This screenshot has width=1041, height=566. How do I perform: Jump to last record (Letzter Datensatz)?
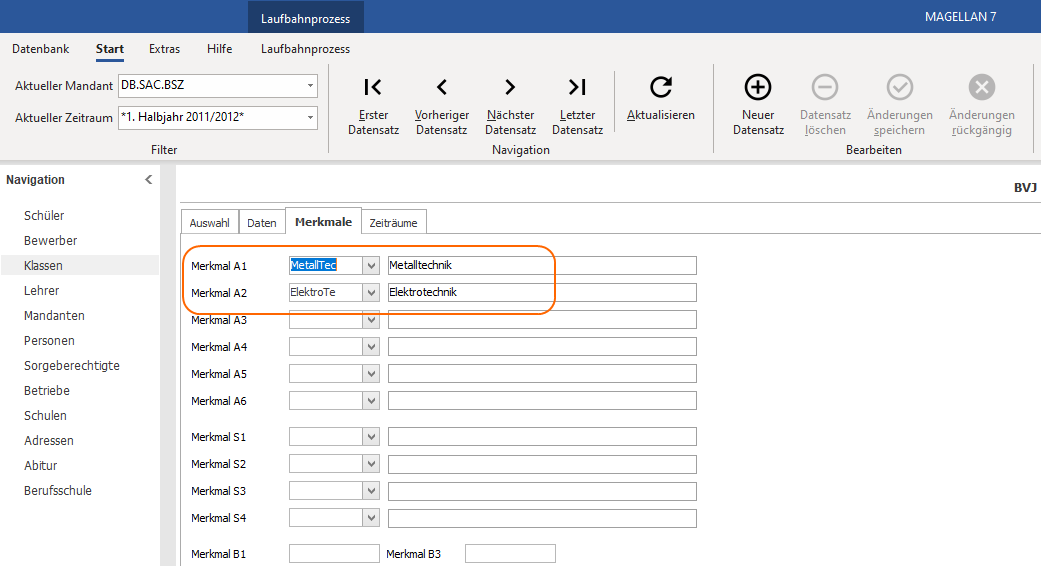[577, 87]
